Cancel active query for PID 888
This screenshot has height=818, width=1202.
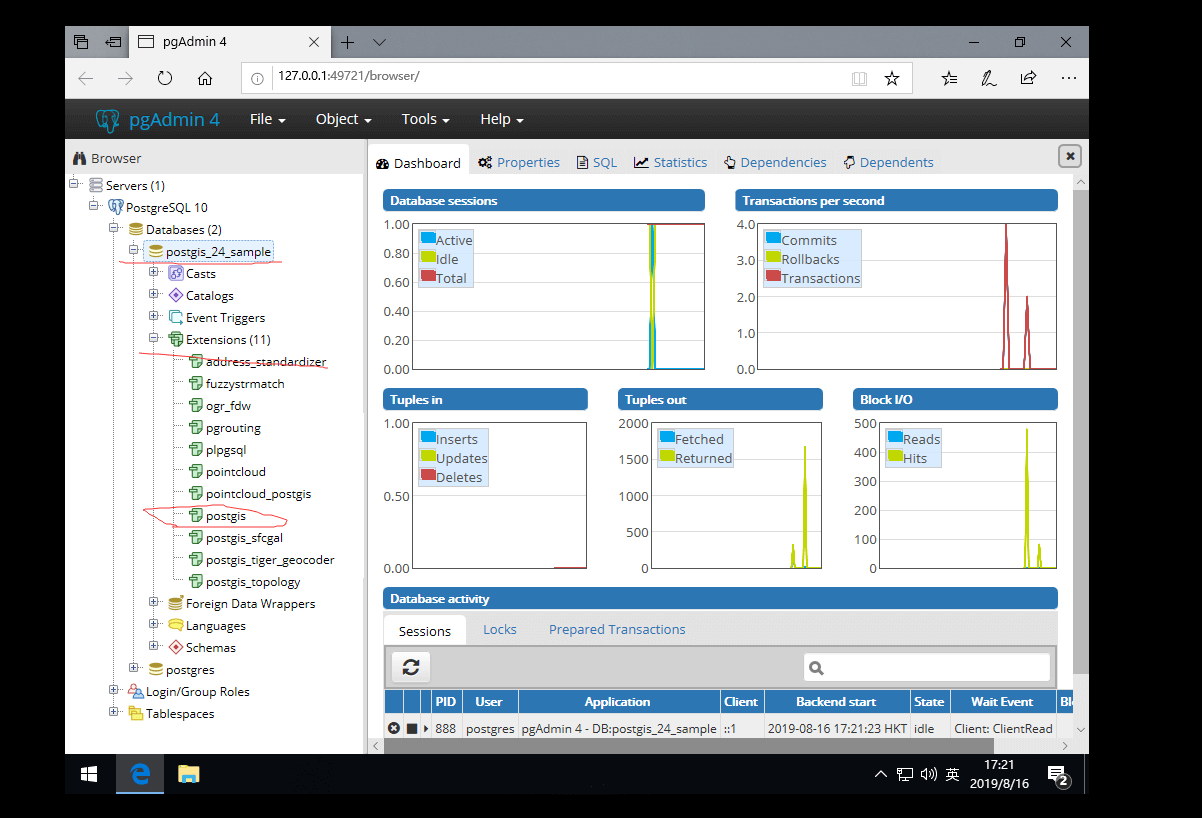coord(411,729)
